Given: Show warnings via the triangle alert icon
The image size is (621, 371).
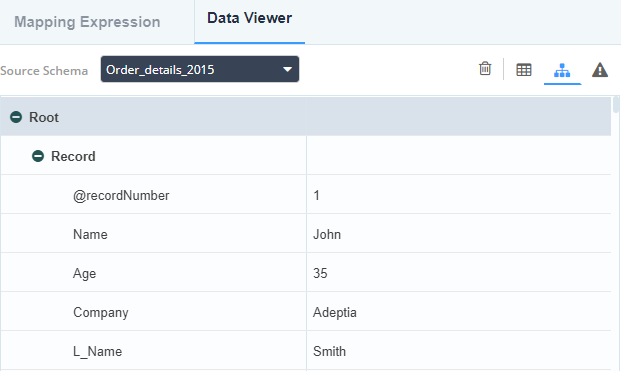Looking at the screenshot, I should [600, 70].
